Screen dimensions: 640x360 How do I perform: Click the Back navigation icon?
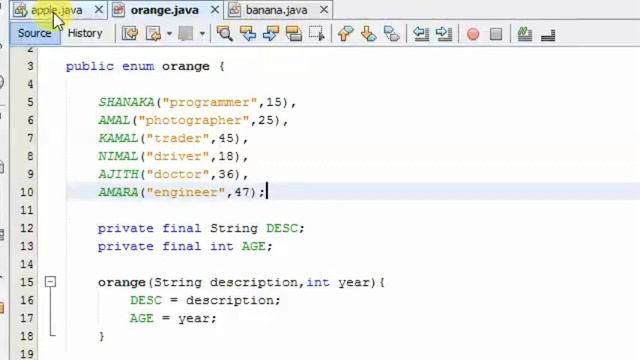(154, 34)
